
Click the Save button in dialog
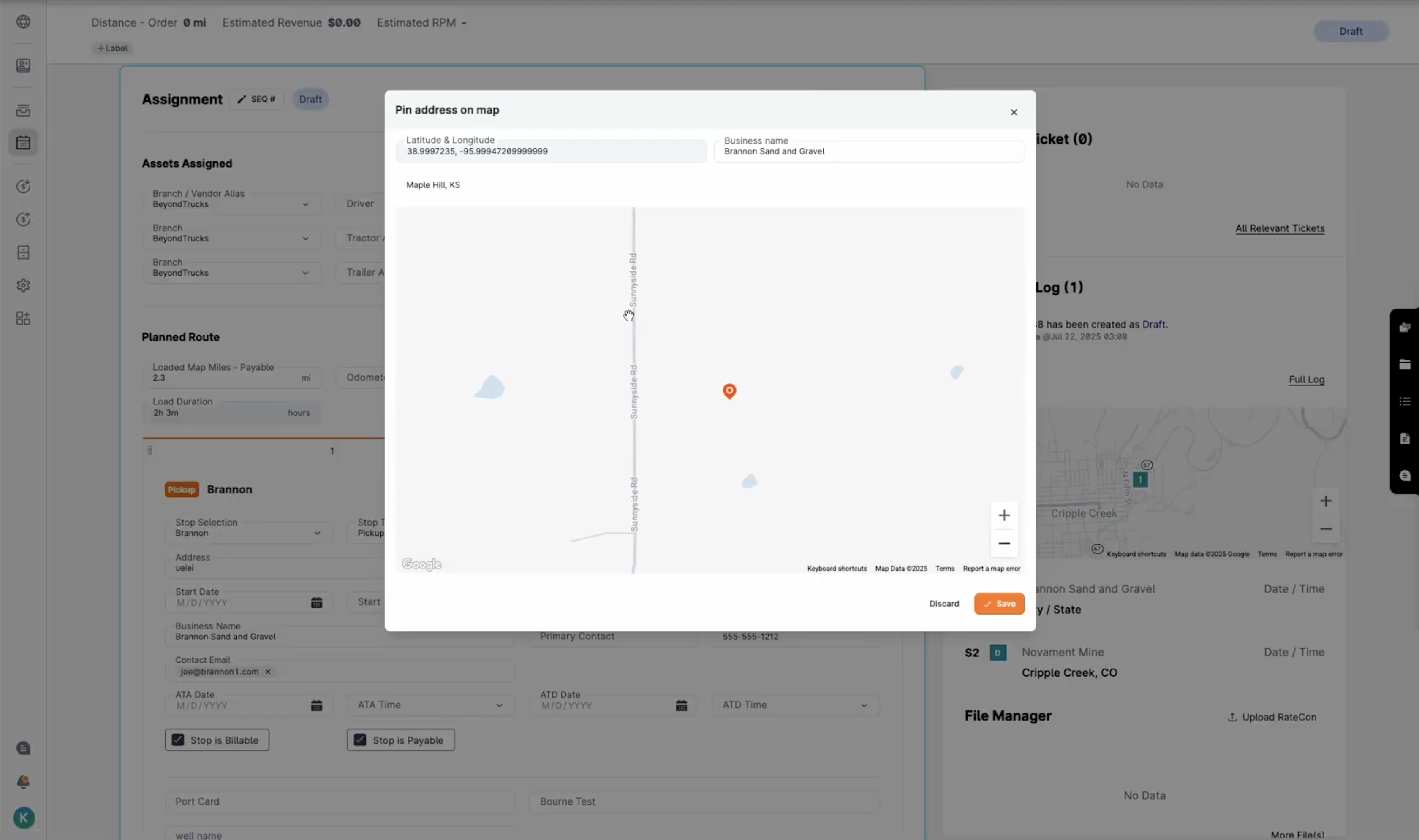pyautogui.click(x=999, y=603)
